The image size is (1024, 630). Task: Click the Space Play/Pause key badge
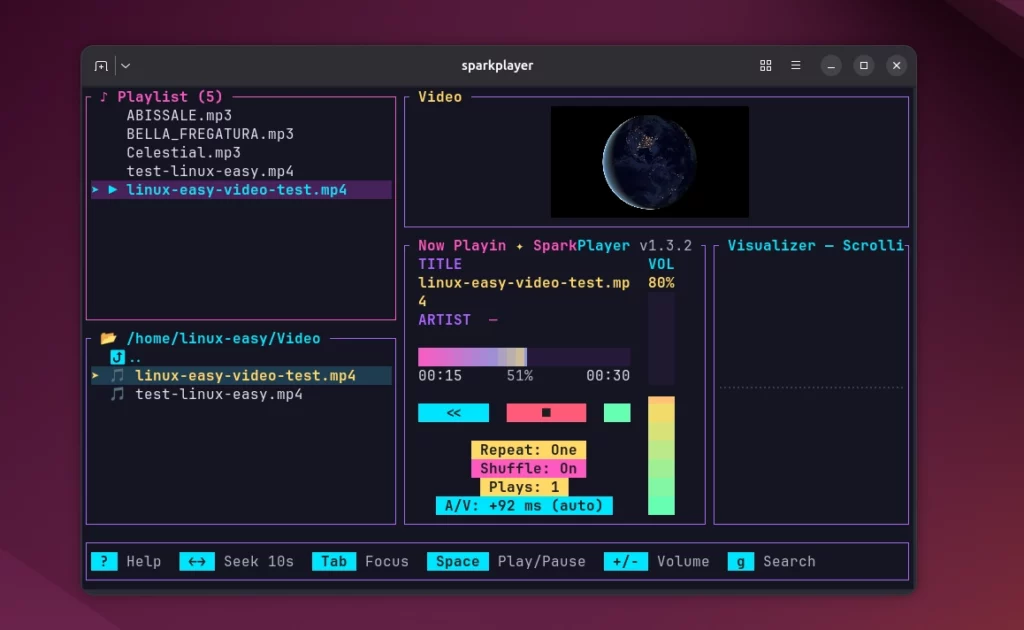tap(457, 561)
